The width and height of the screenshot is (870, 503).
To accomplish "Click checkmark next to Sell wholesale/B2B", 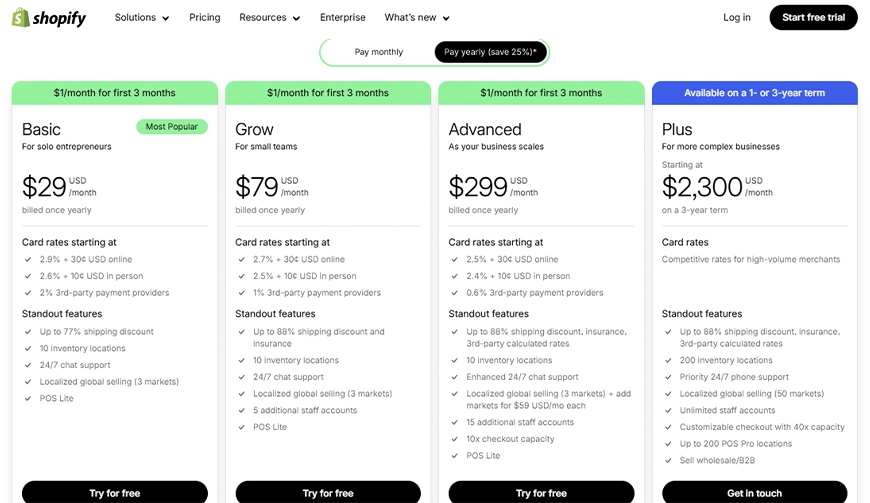I will click(x=668, y=460).
